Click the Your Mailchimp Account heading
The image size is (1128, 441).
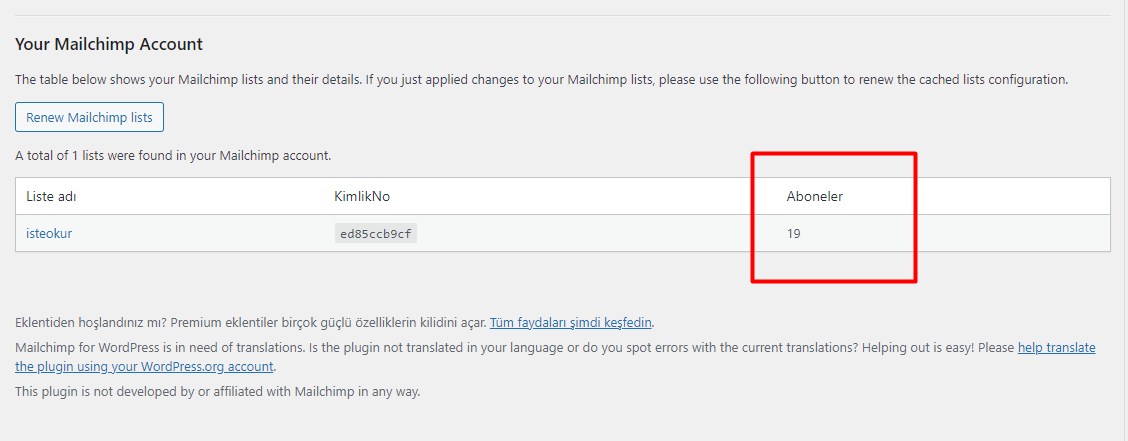109,44
